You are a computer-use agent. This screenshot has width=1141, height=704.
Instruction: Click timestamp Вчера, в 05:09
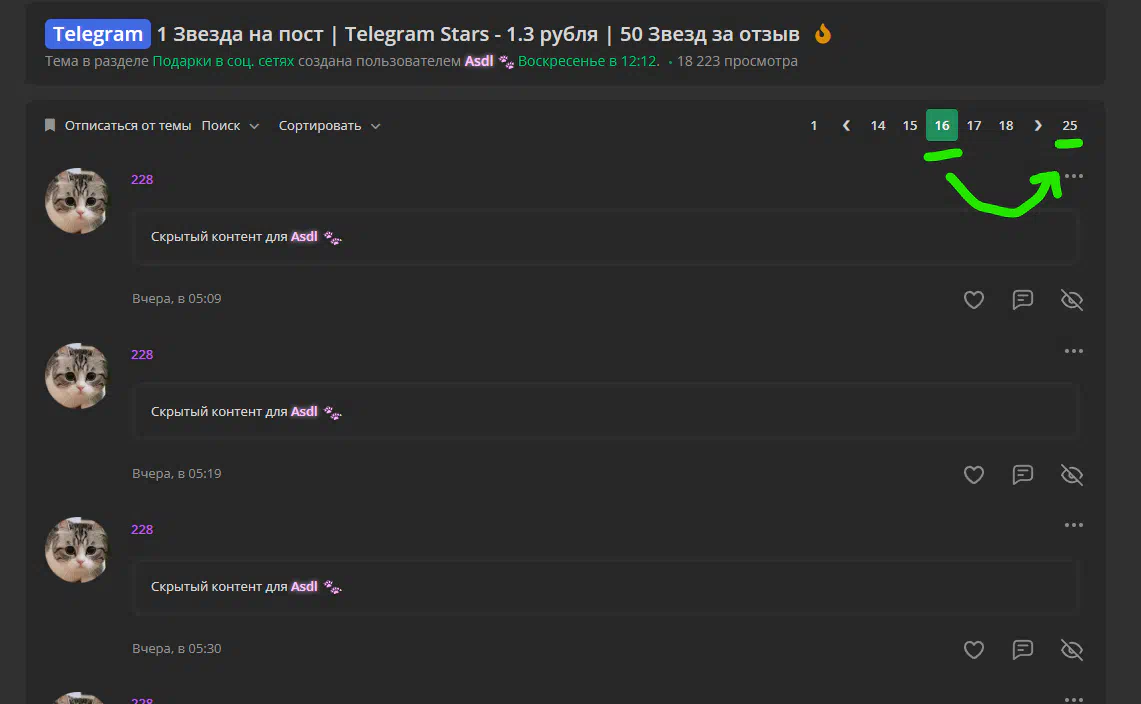tap(177, 298)
